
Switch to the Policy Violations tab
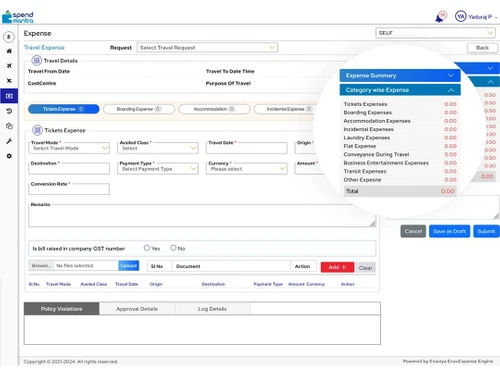tap(61, 309)
